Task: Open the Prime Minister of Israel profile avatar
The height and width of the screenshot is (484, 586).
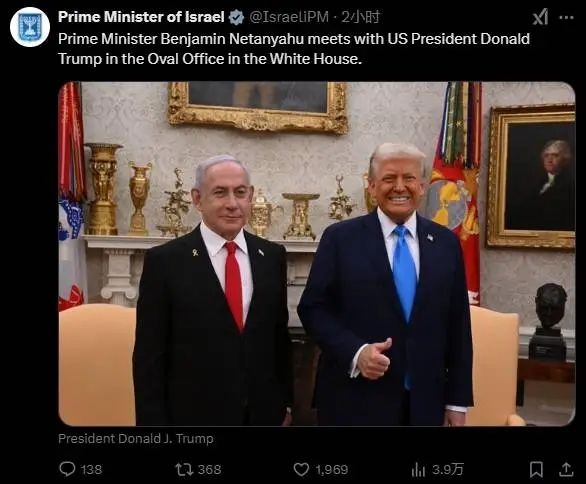Action: pyautogui.click(x=30, y=27)
